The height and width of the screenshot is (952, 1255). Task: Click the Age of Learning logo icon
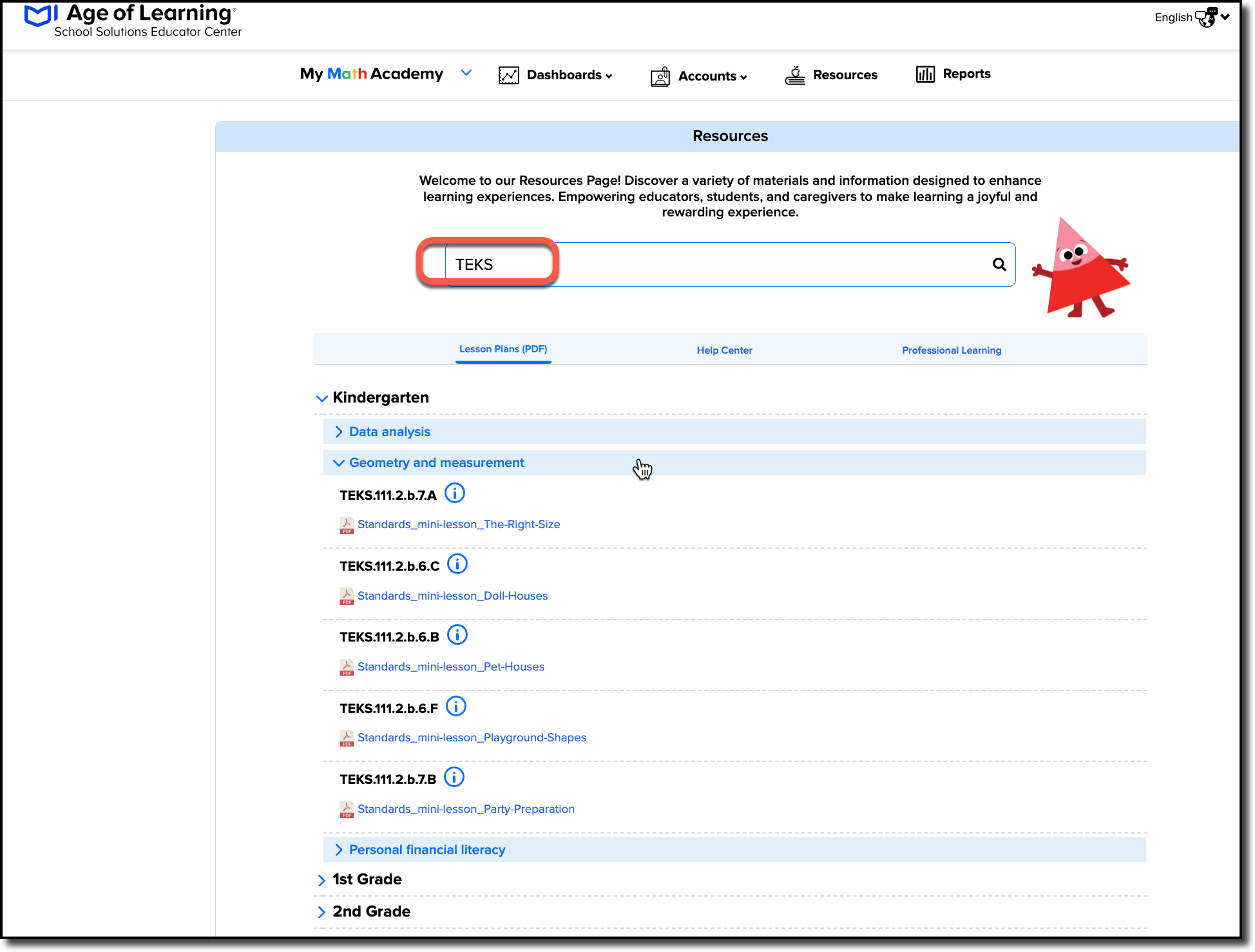click(41, 15)
